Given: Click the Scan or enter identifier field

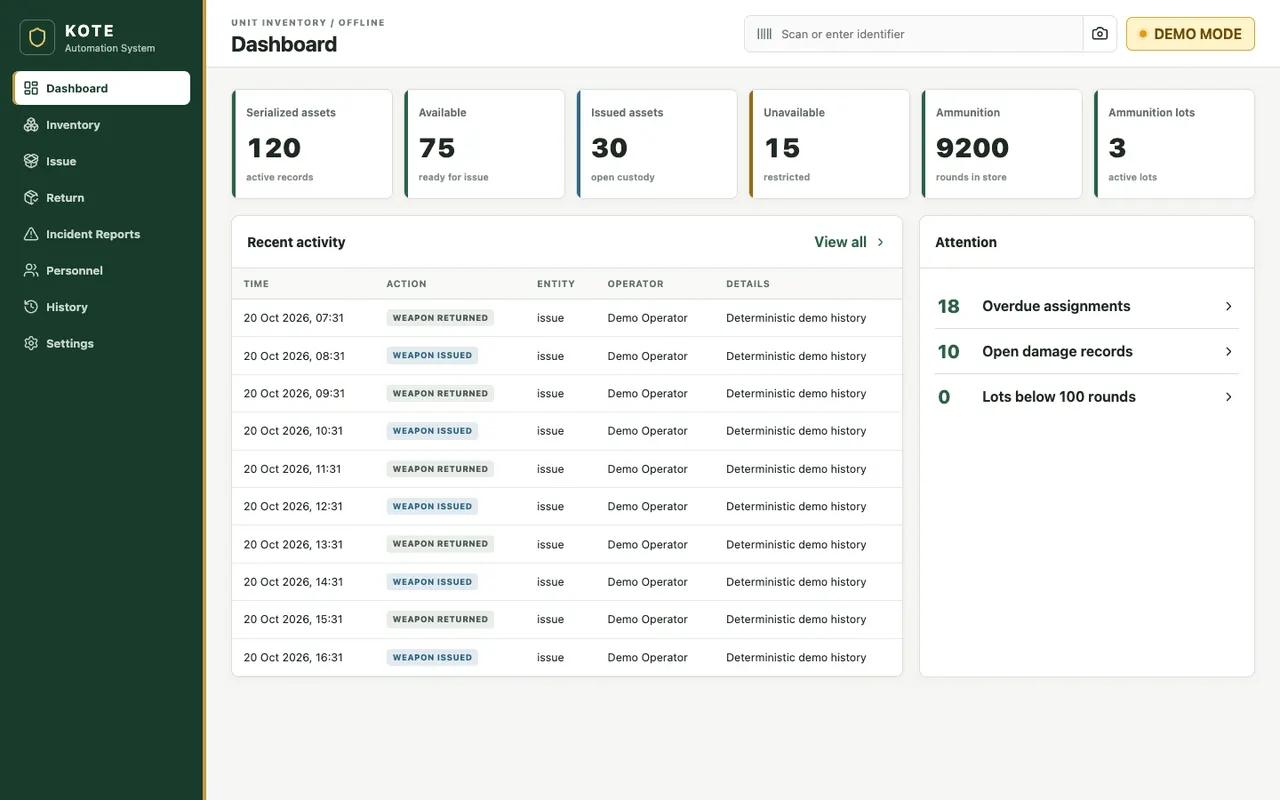Looking at the screenshot, I should 914,34.
